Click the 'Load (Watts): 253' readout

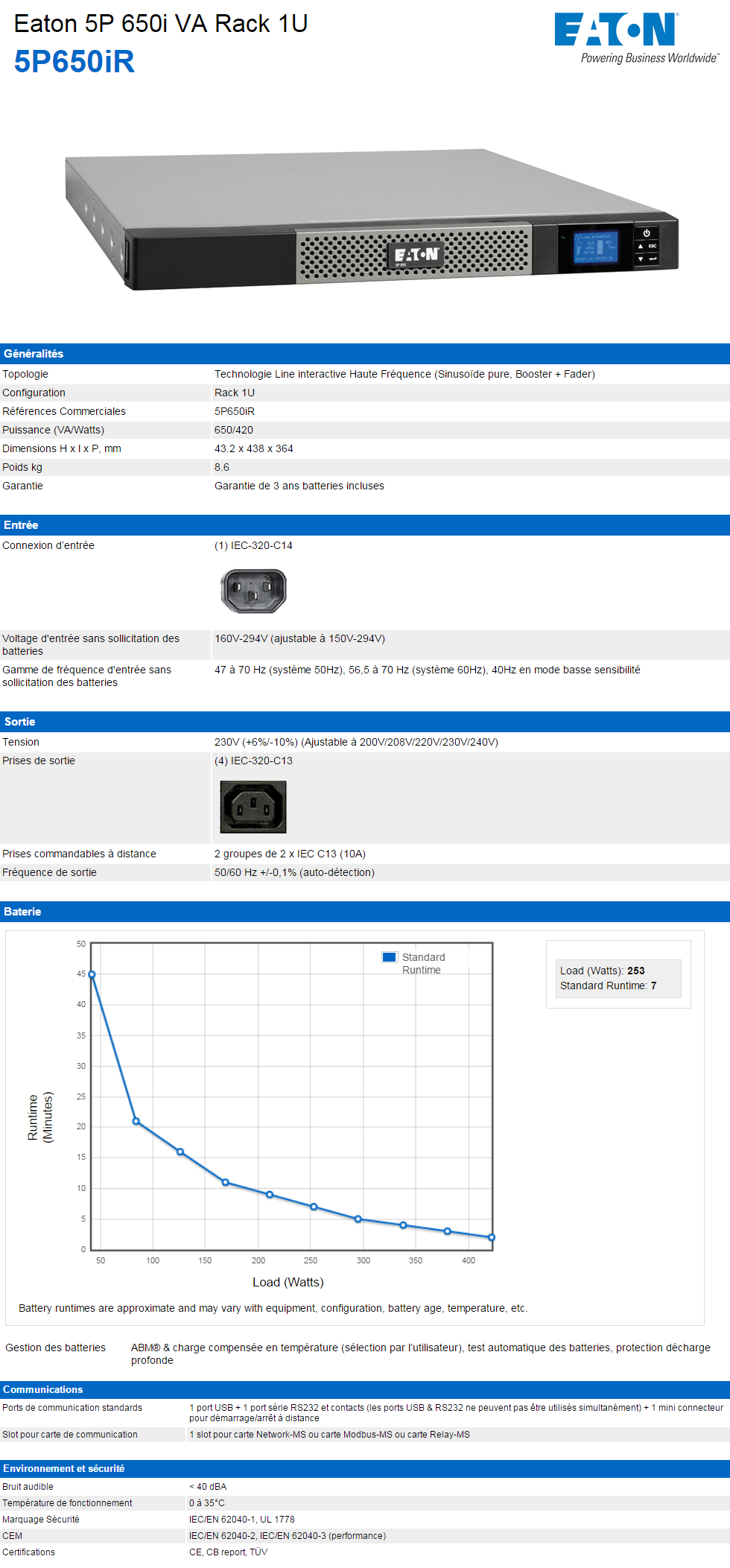coord(603,971)
